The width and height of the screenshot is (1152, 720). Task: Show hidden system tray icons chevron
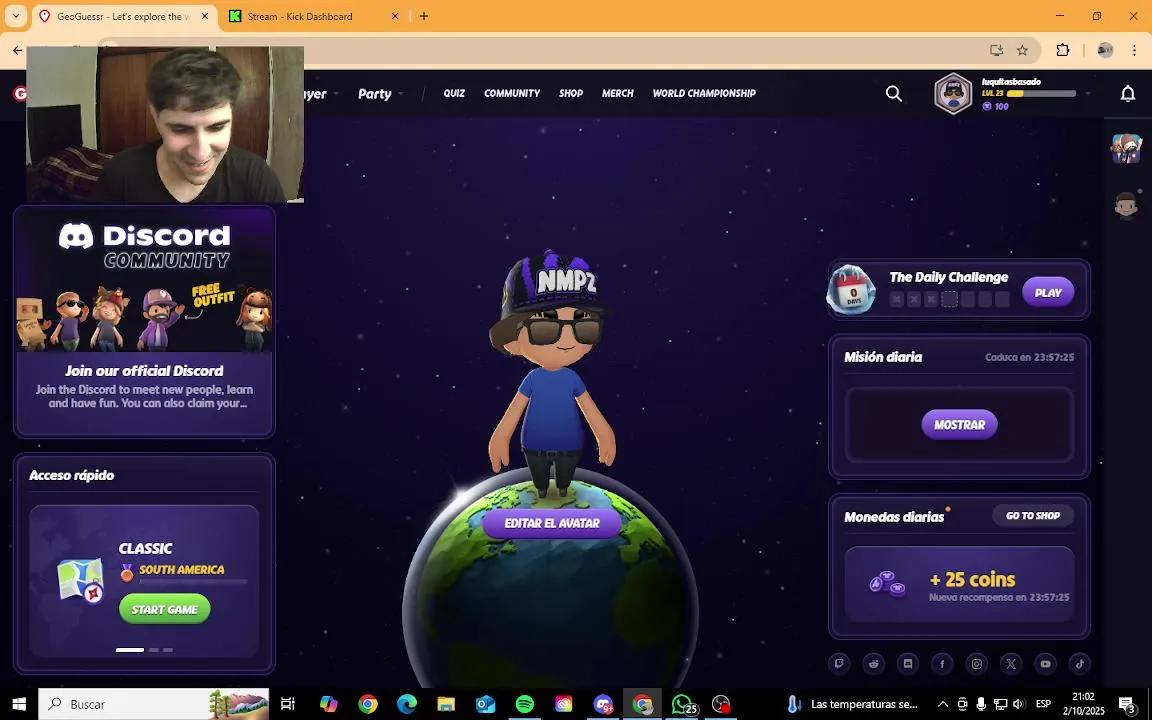(943, 704)
